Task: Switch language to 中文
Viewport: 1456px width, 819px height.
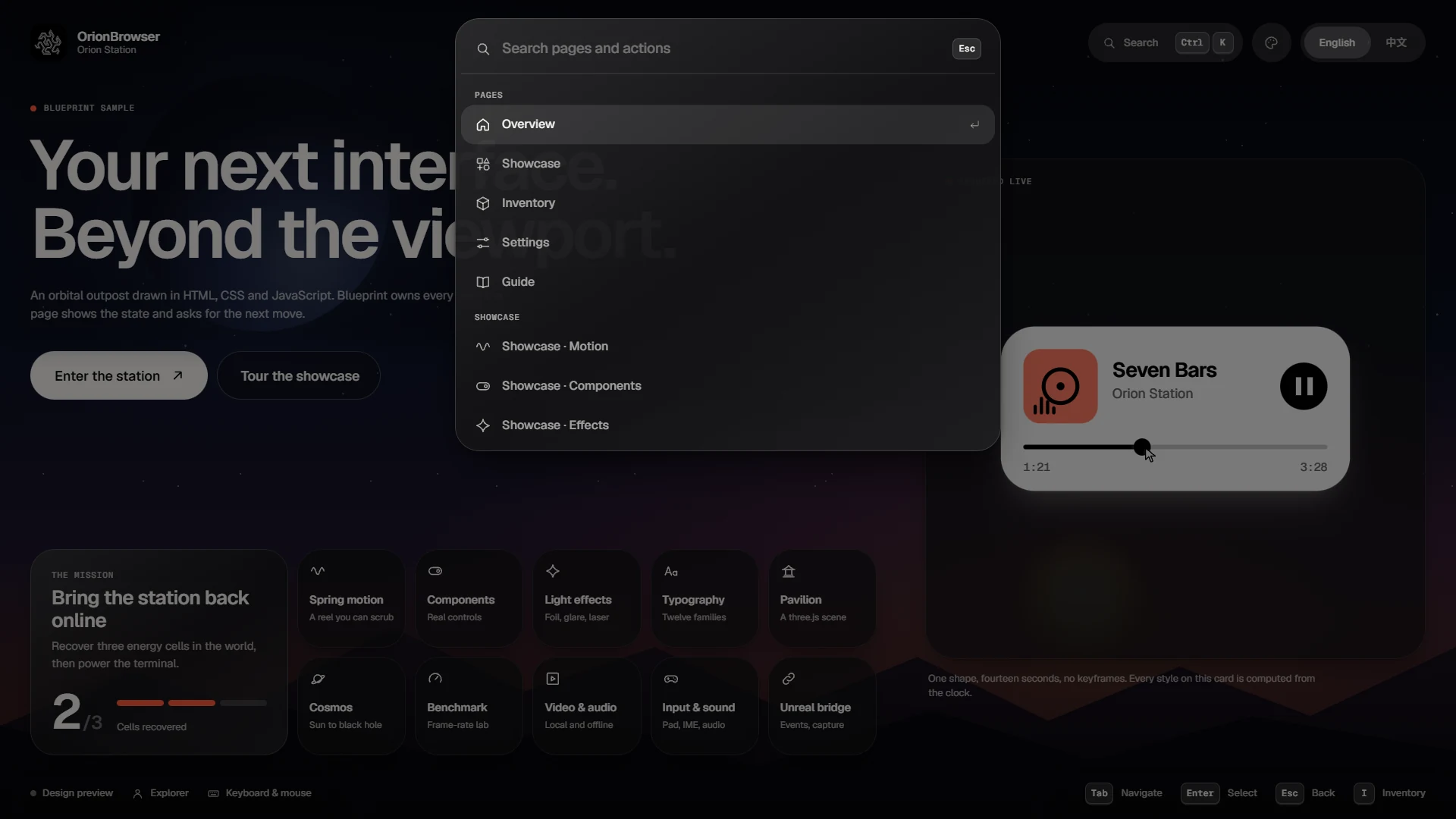Action: click(1396, 42)
